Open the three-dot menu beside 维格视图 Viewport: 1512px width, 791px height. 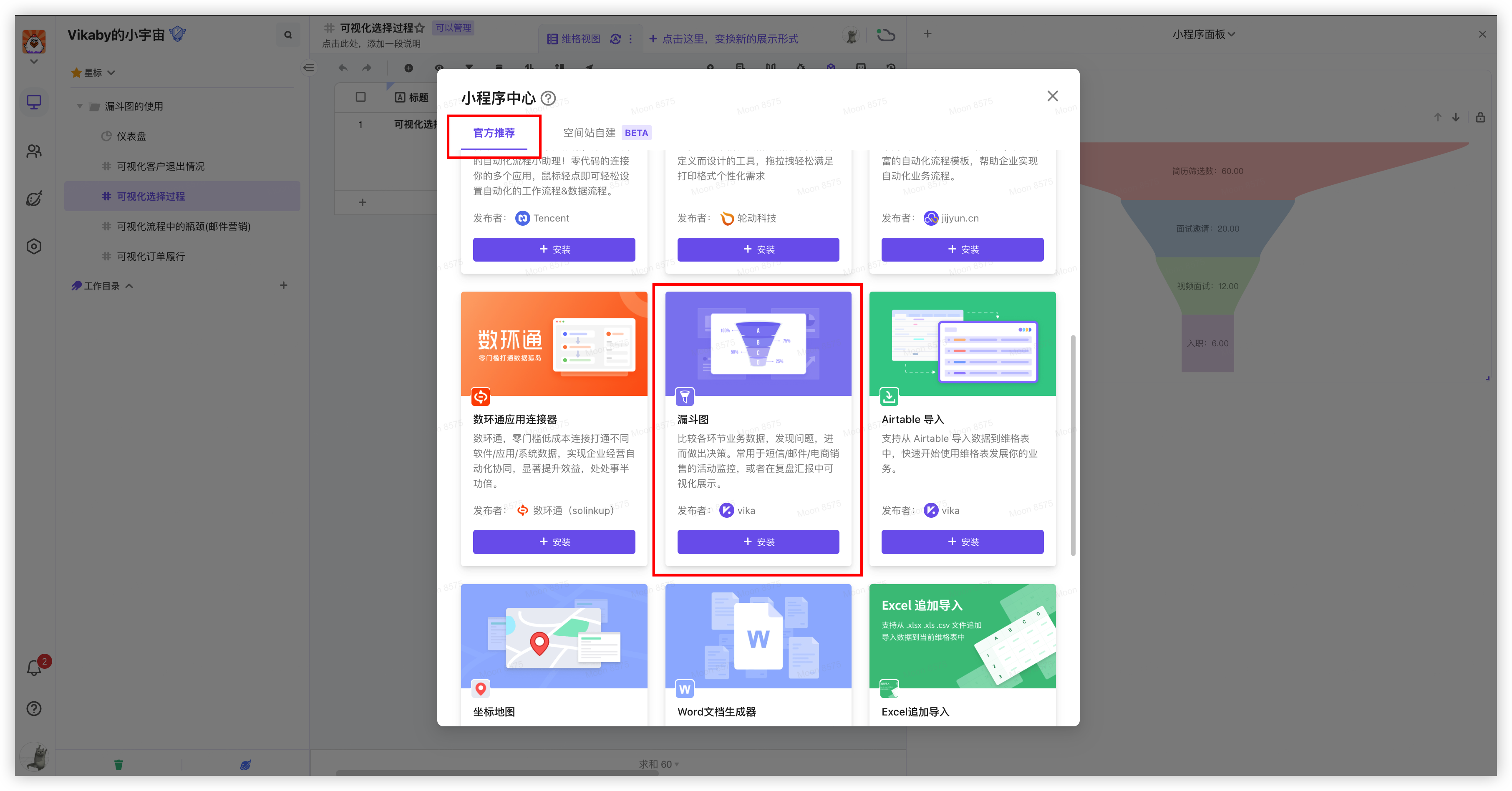(x=630, y=39)
